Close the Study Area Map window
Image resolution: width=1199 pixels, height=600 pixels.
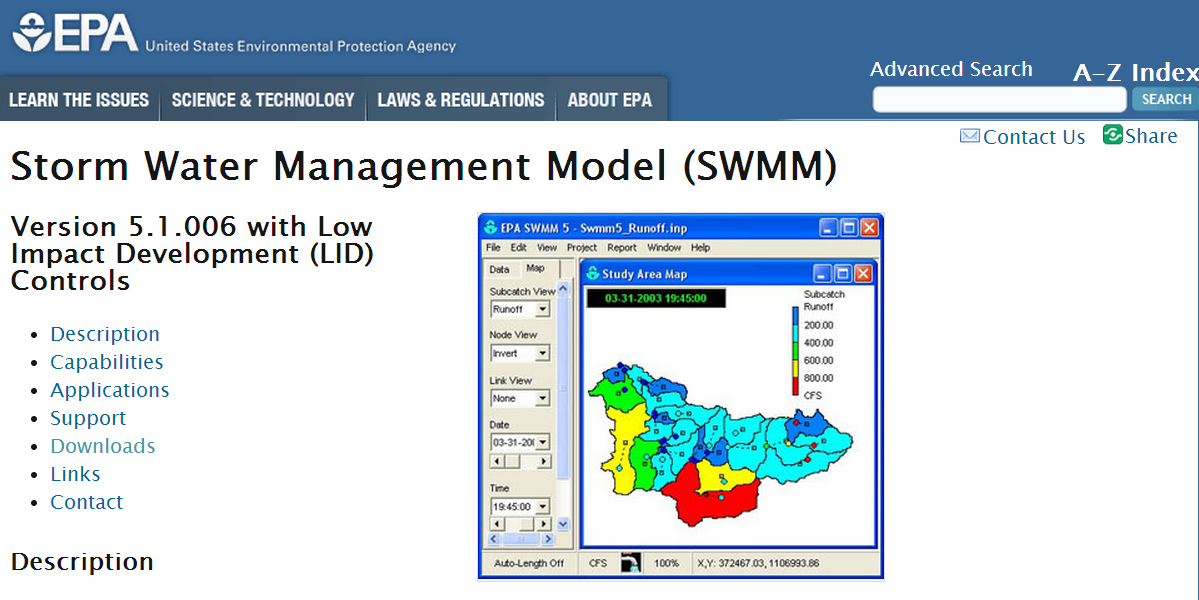pos(863,274)
